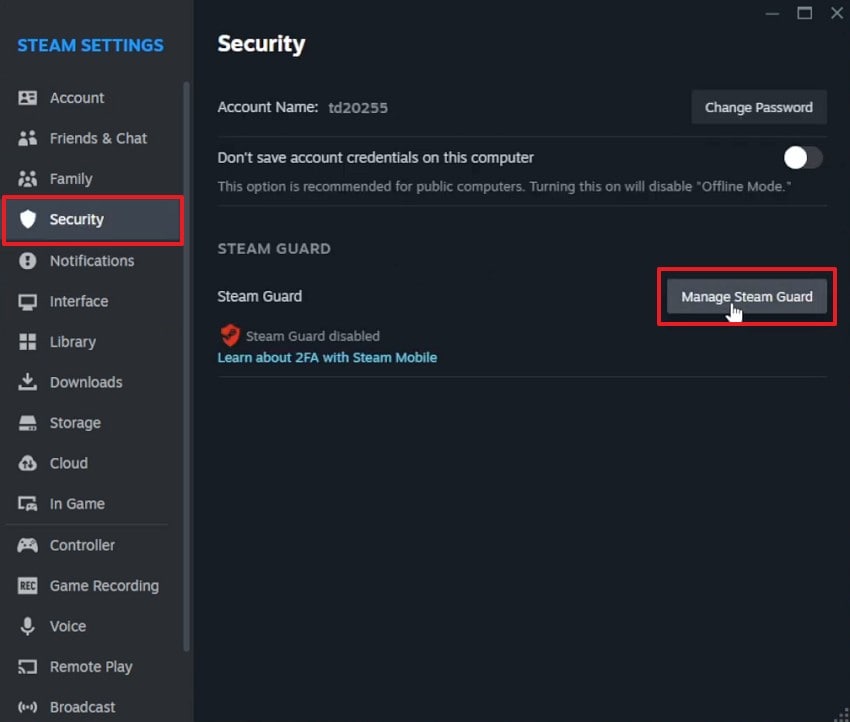Viewport: 850px width, 722px height.
Task: Click the STEAM GUARD section heading
Action: 274,249
